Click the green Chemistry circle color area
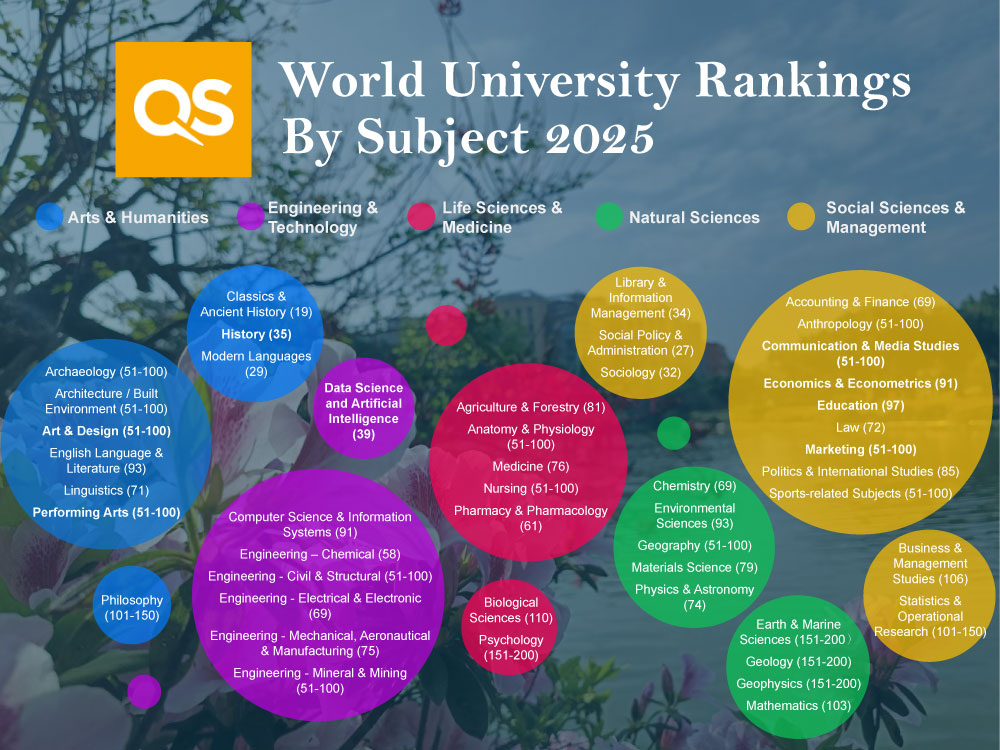Image resolution: width=1000 pixels, height=750 pixels. click(x=693, y=486)
